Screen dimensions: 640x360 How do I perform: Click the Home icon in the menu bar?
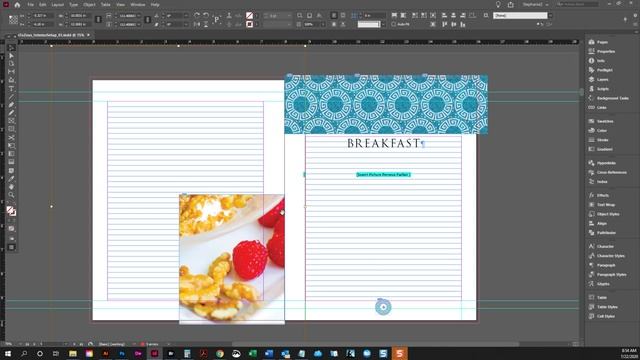coord(17,5)
